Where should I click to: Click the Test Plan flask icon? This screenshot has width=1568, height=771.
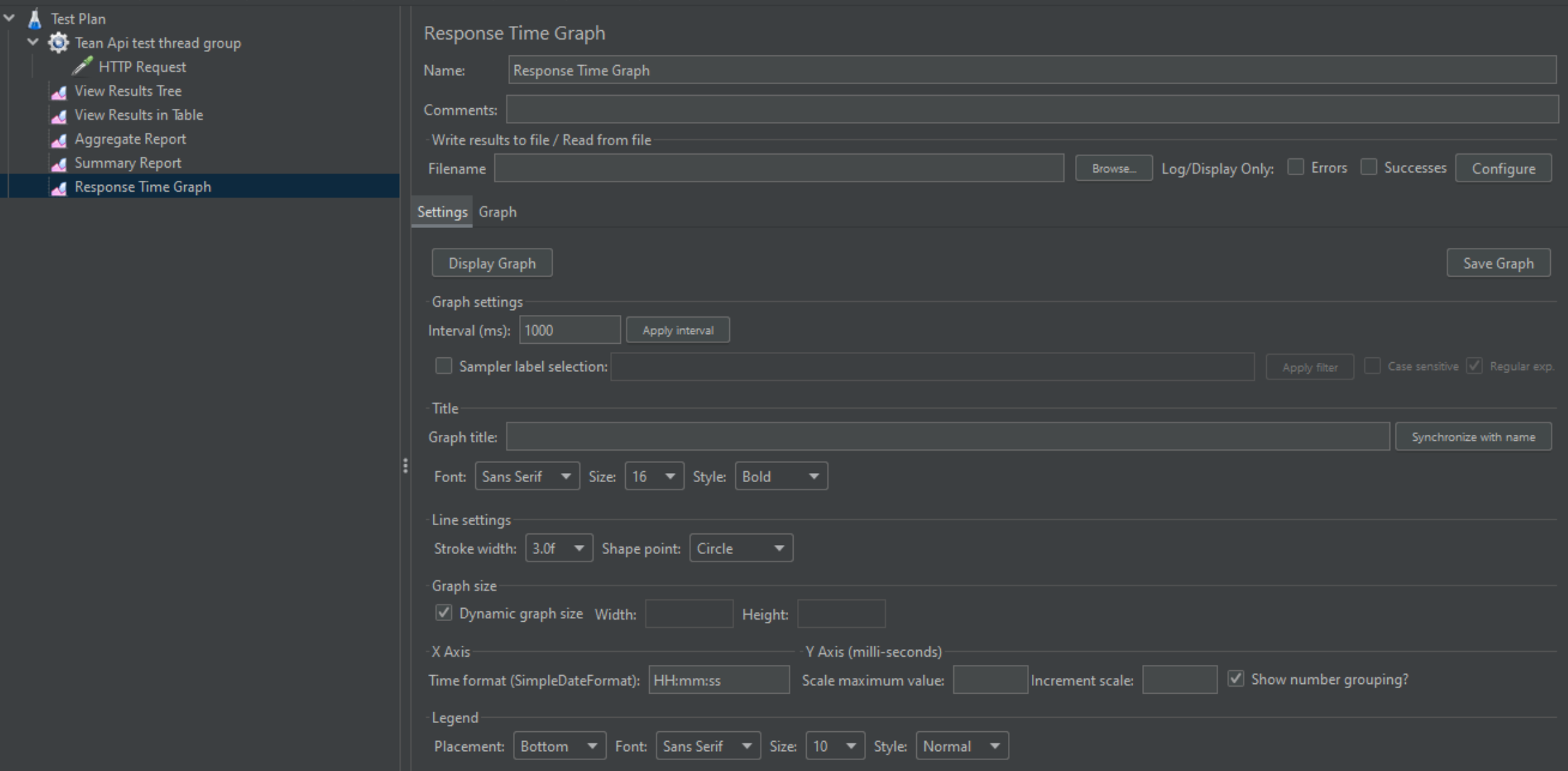[x=34, y=18]
